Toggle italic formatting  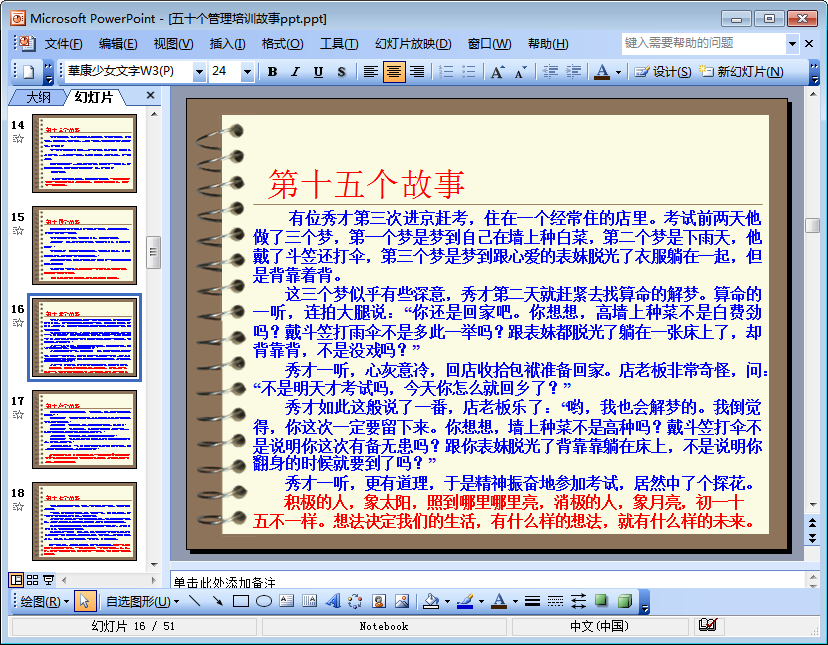295,71
